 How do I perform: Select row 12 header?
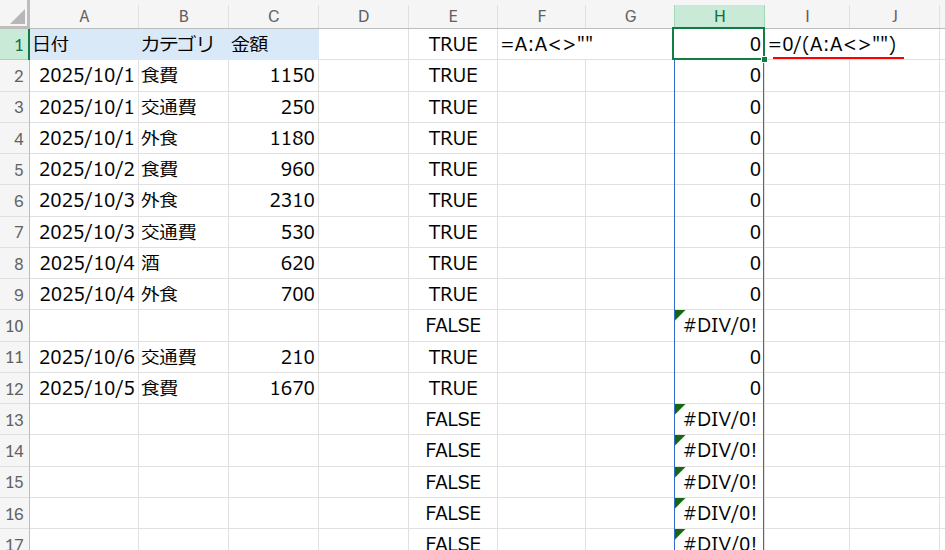click(x=15, y=388)
